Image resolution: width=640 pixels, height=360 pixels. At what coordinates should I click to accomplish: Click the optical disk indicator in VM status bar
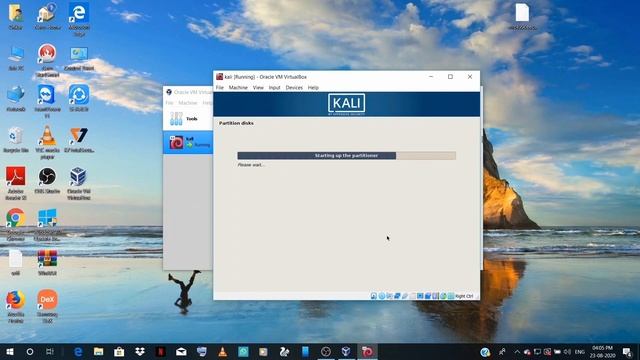(x=382, y=296)
